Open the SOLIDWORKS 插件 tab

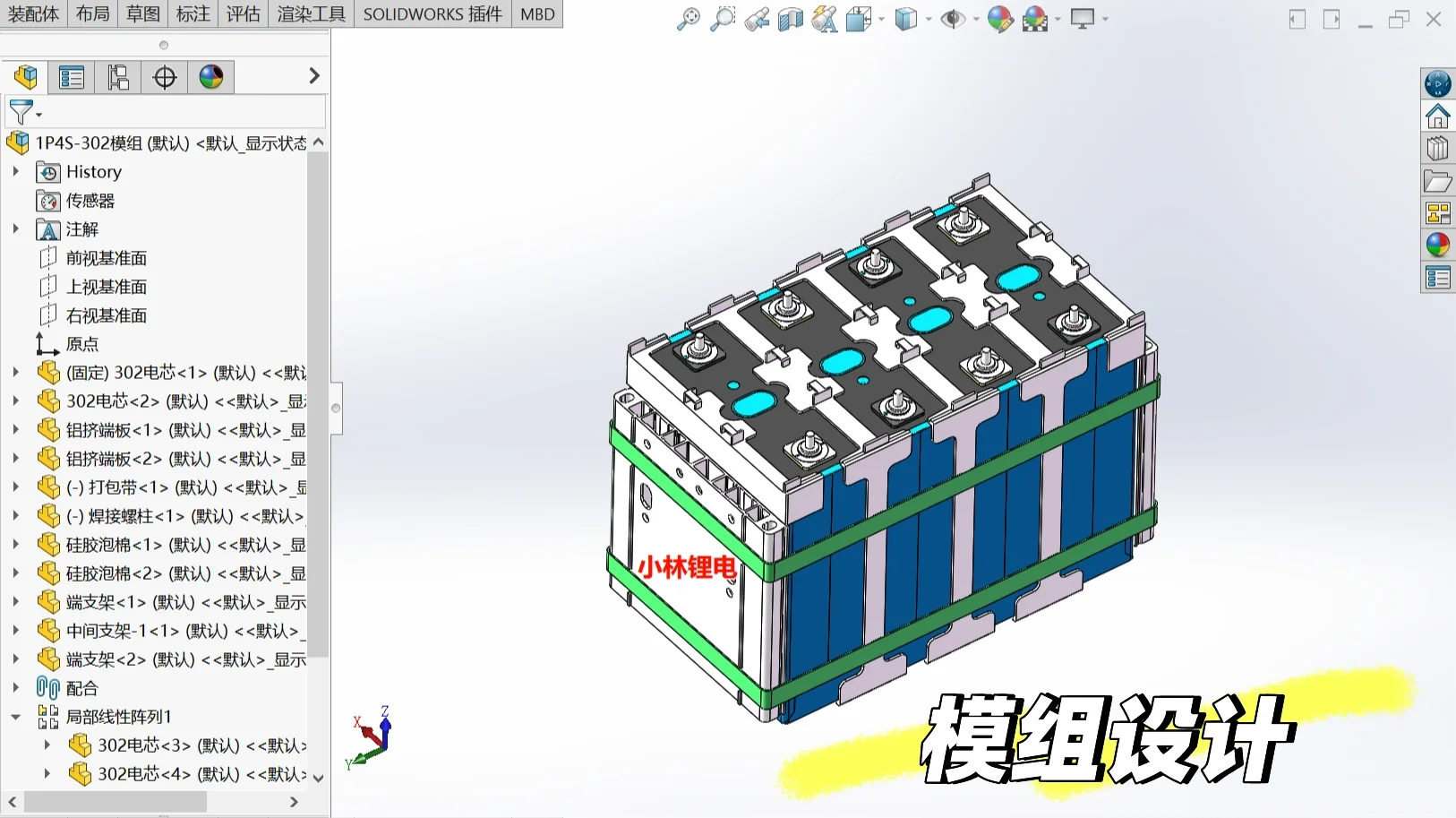(433, 14)
